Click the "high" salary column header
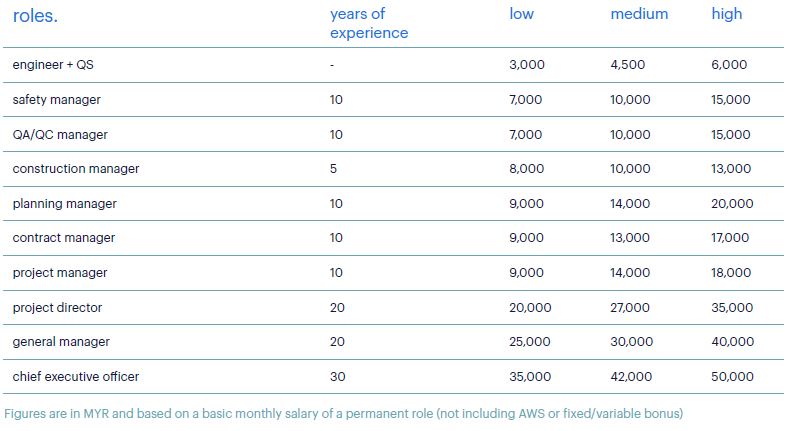The image size is (792, 431). click(x=727, y=14)
